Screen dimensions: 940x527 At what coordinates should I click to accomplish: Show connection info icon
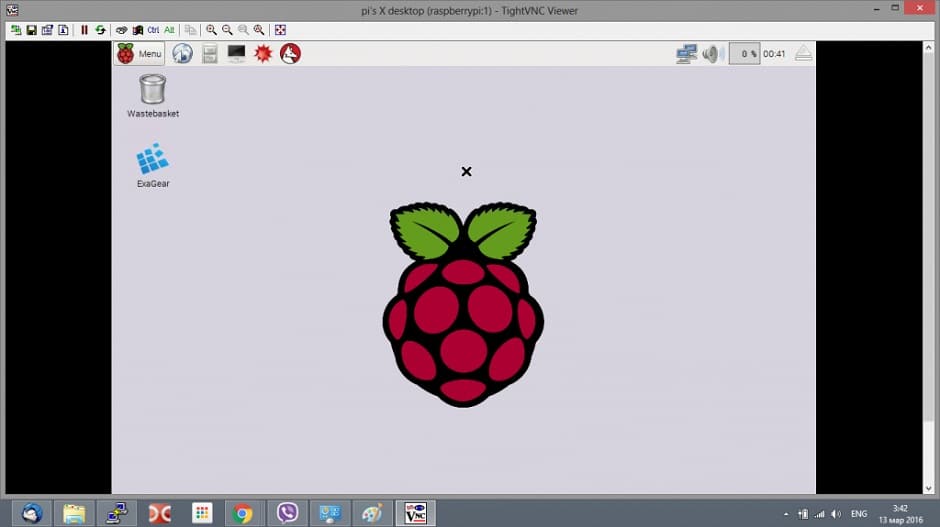click(x=63, y=30)
